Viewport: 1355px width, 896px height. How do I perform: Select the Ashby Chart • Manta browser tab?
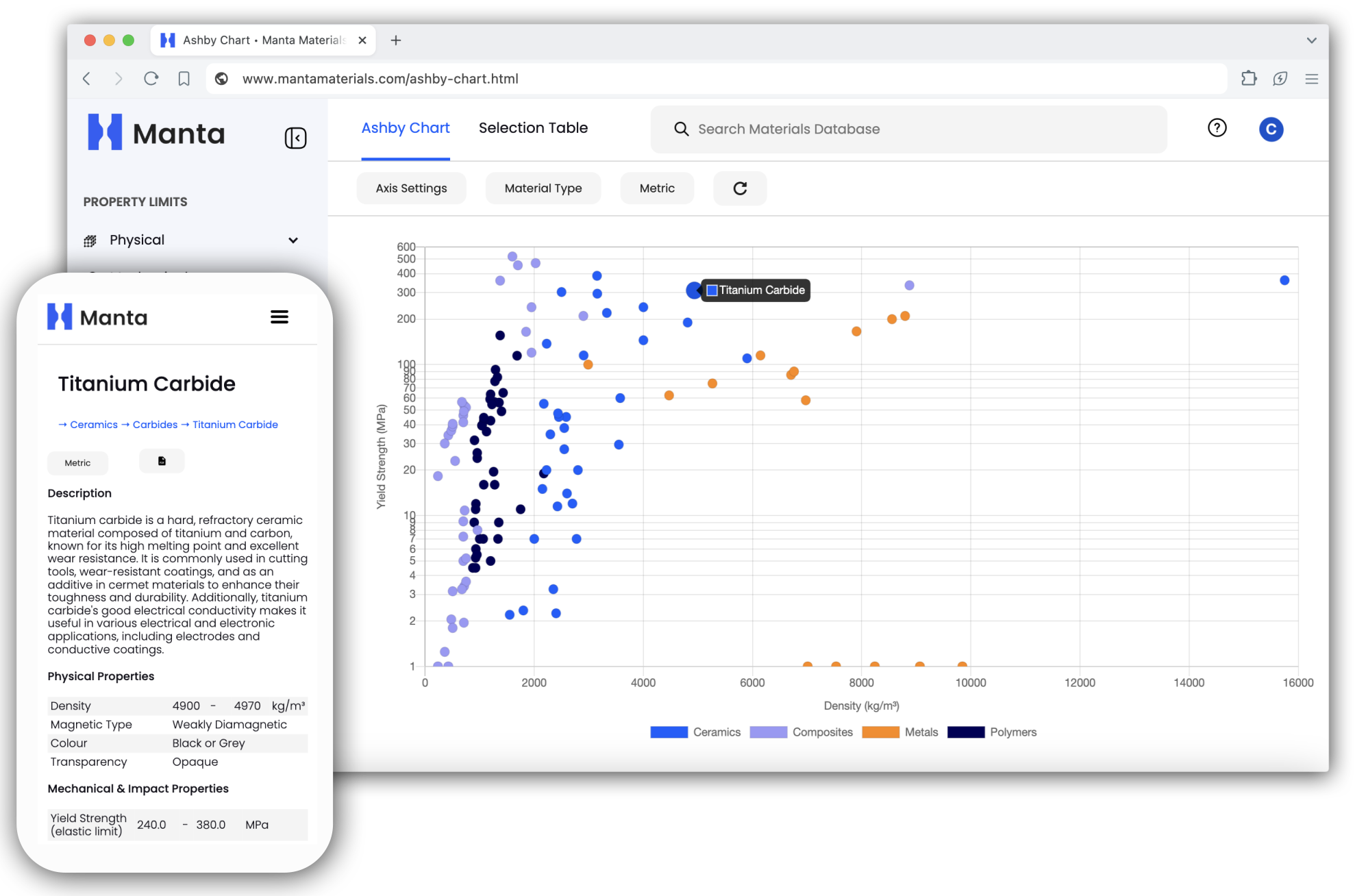click(x=264, y=40)
